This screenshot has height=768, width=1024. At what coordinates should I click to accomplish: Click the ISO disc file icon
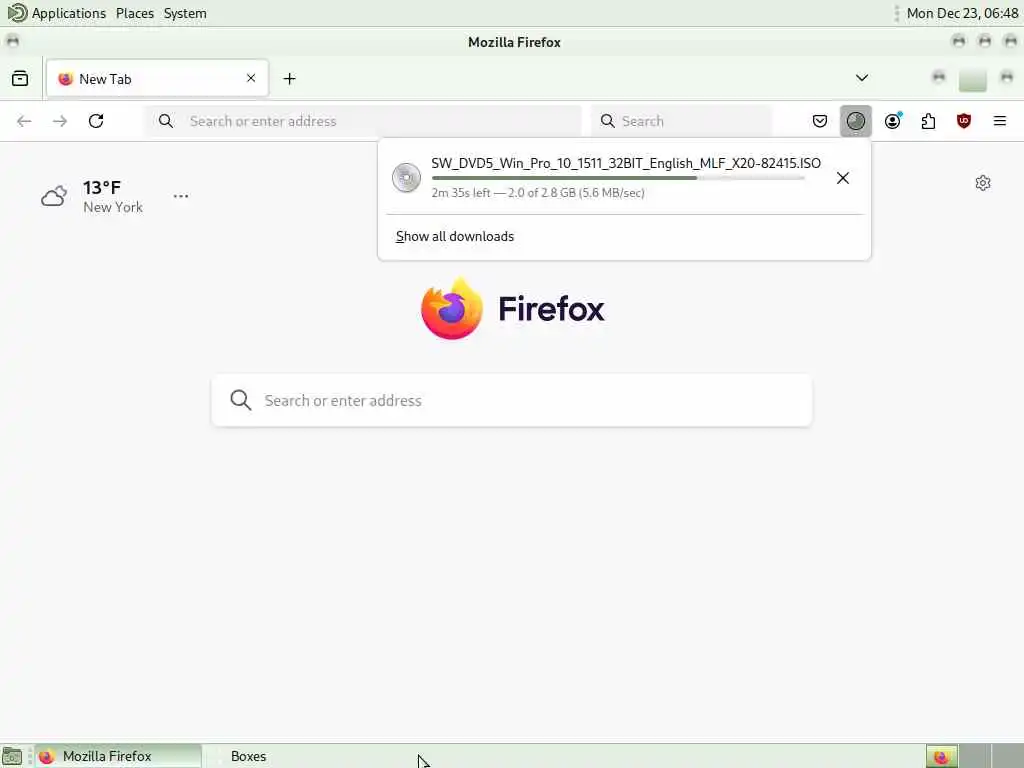click(x=406, y=178)
